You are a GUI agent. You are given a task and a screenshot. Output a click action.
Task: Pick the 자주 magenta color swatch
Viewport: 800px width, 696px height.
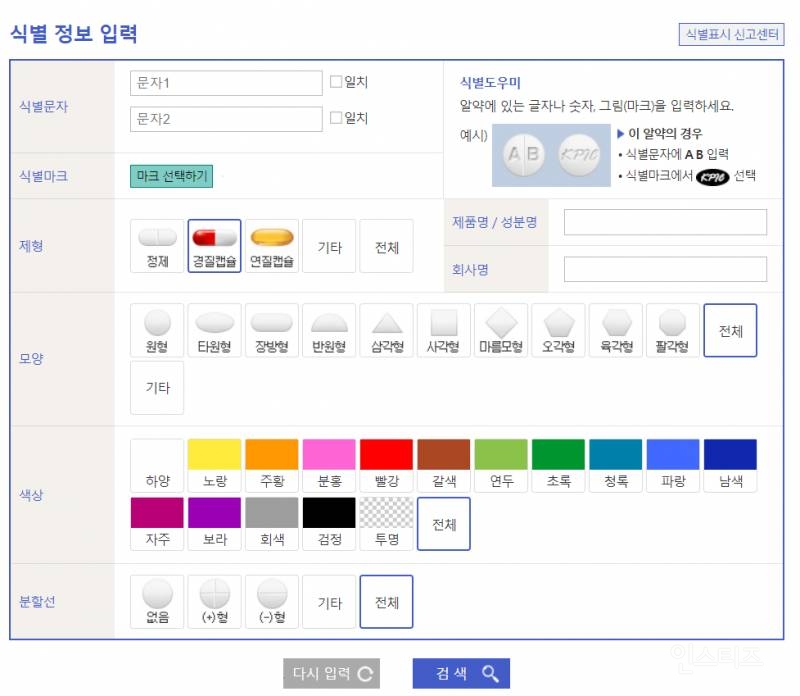pyautogui.click(x=157, y=524)
